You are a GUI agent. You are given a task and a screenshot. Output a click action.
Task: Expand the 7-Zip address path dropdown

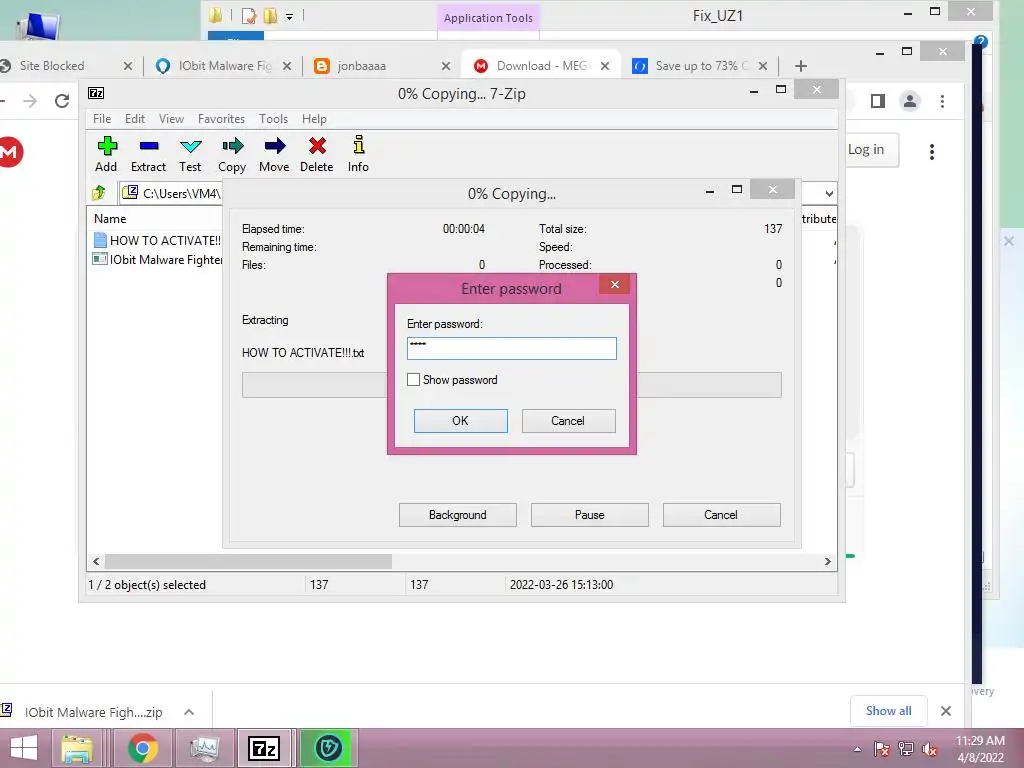pyautogui.click(x=829, y=193)
